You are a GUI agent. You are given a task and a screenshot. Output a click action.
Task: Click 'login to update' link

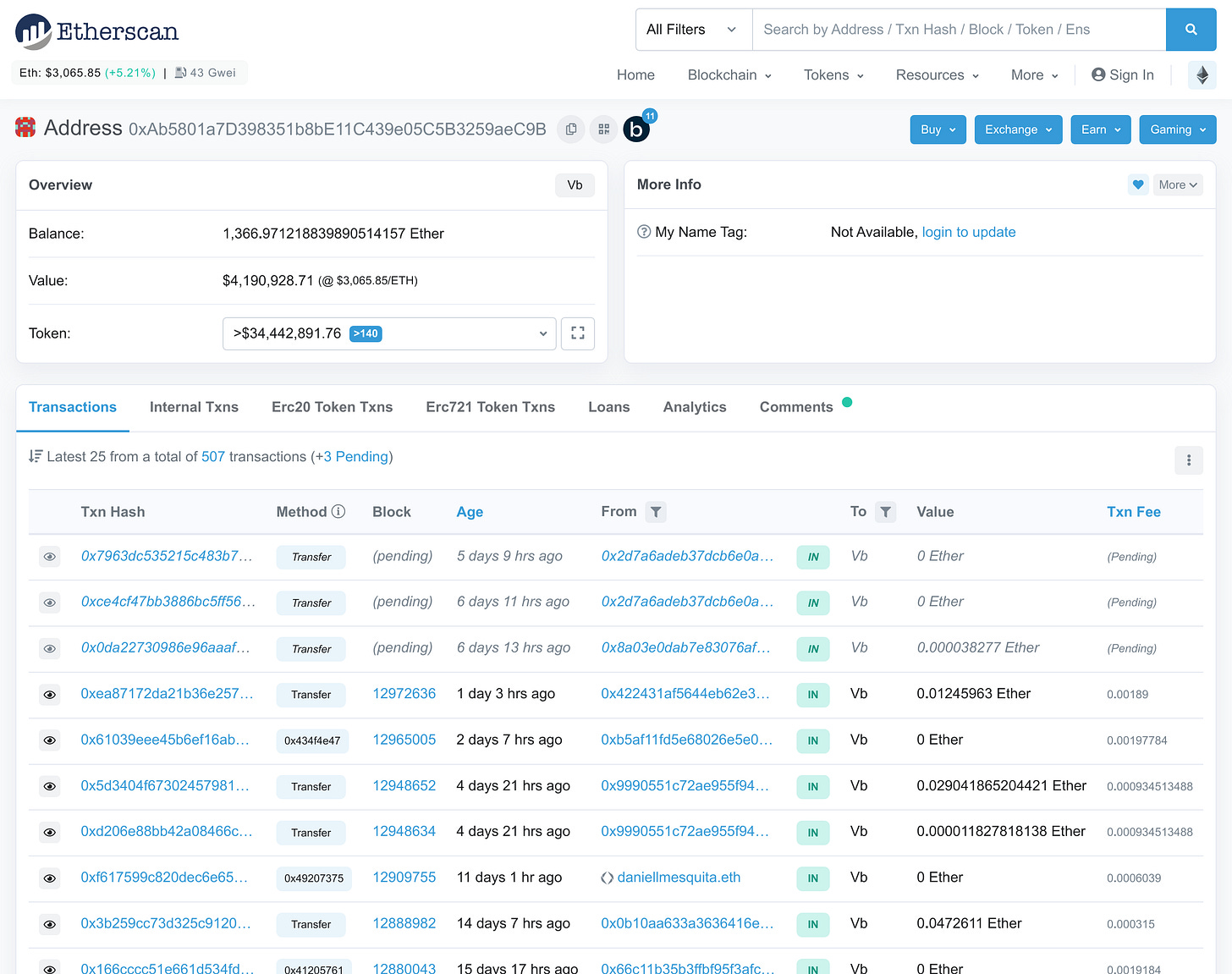pos(968,232)
